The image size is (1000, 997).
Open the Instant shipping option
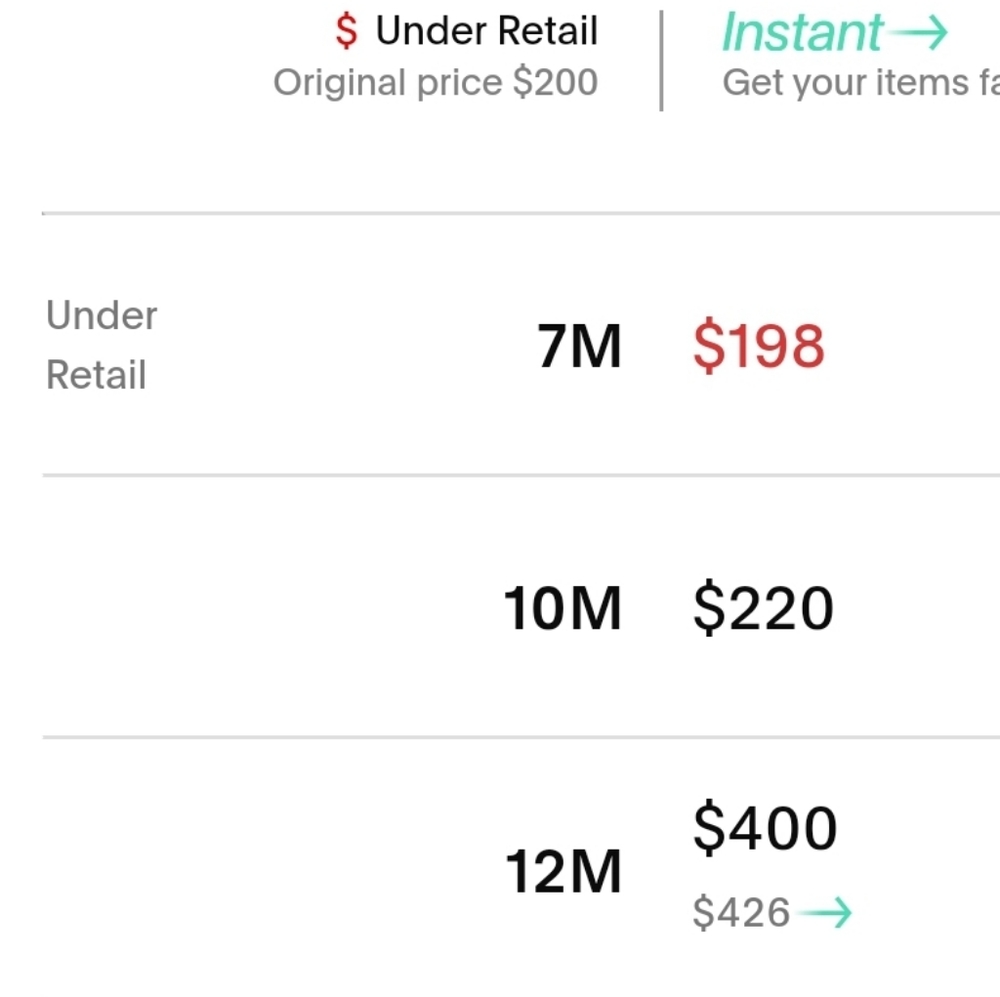803,32
